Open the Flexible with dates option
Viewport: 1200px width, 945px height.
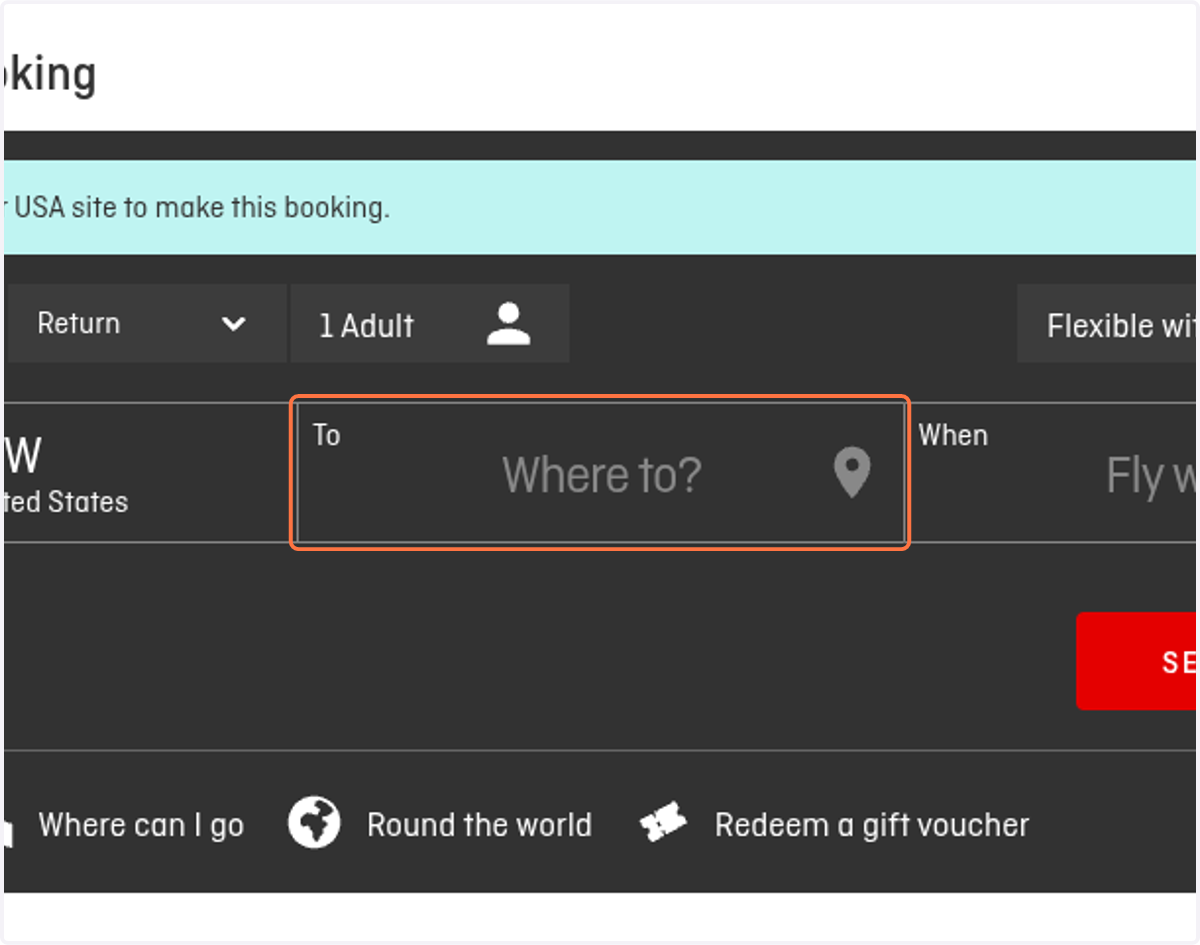point(1107,324)
